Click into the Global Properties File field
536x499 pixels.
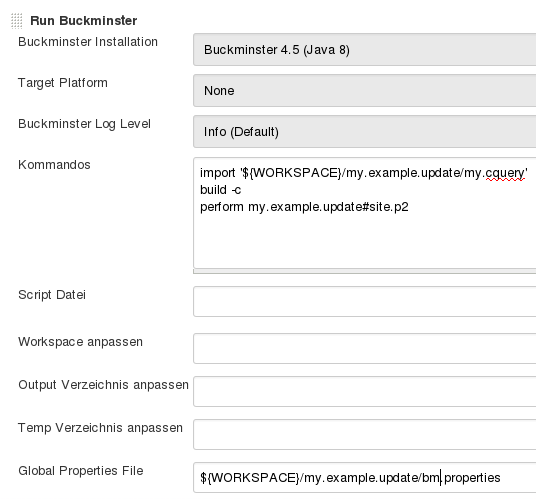click(364, 478)
